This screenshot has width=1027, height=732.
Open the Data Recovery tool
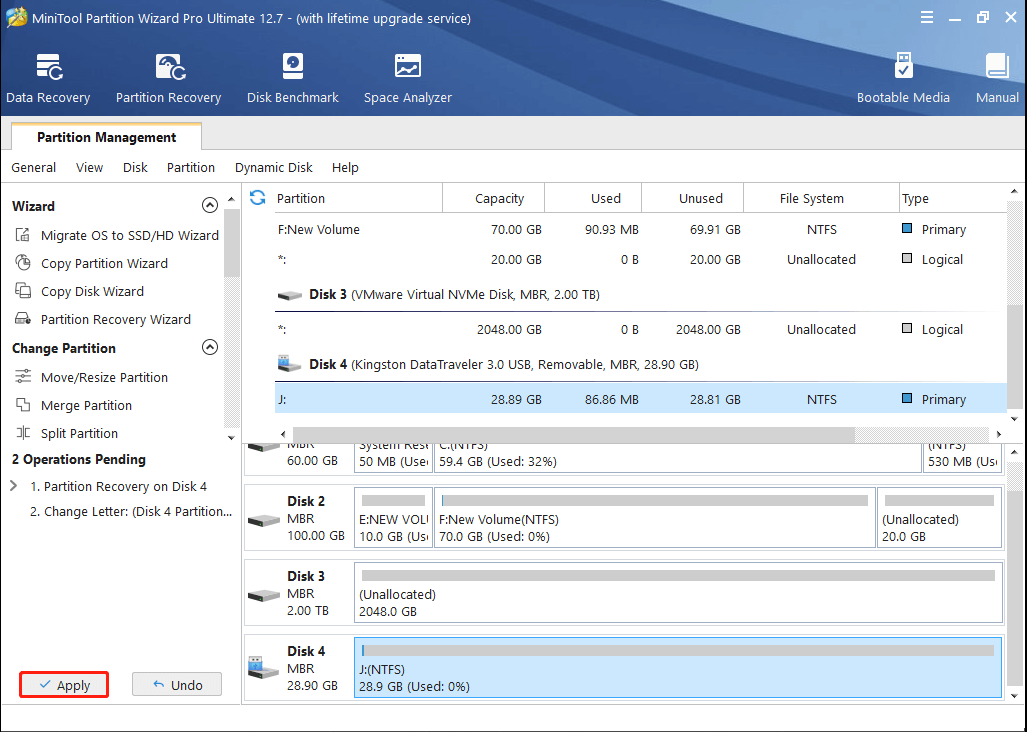48,77
